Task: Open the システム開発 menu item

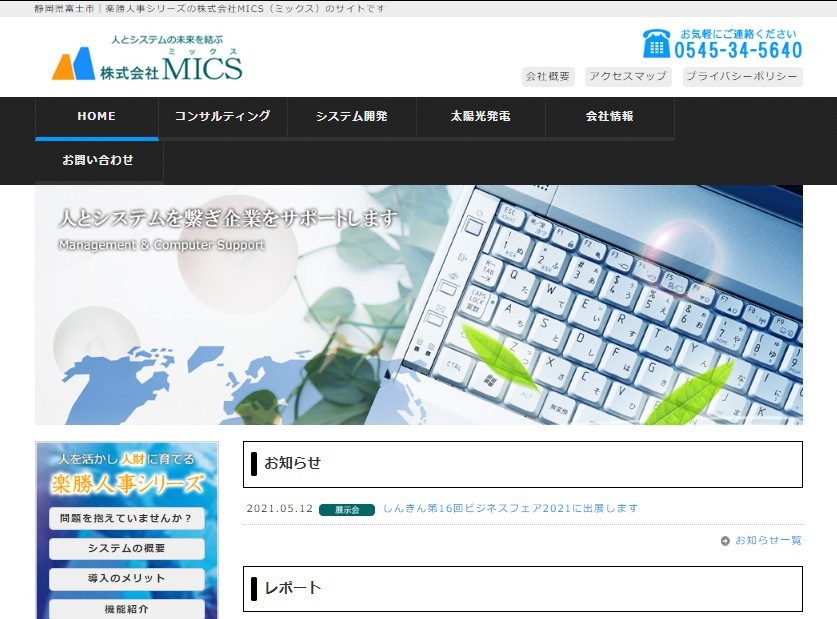Action: pyautogui.click(x=352, y=116)
